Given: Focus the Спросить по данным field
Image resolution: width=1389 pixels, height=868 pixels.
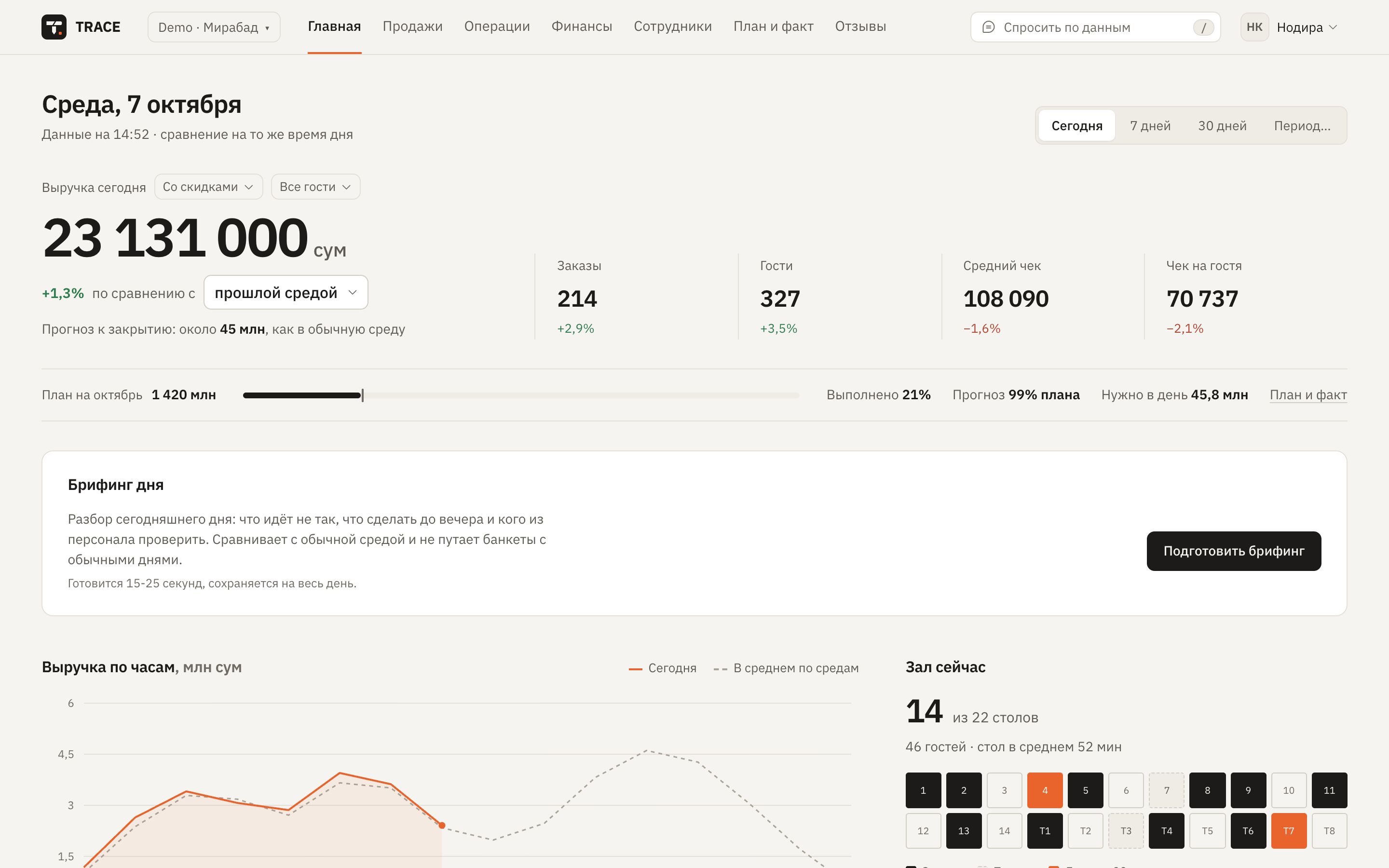Looking at the screenshot, I should coord(1095,27).
